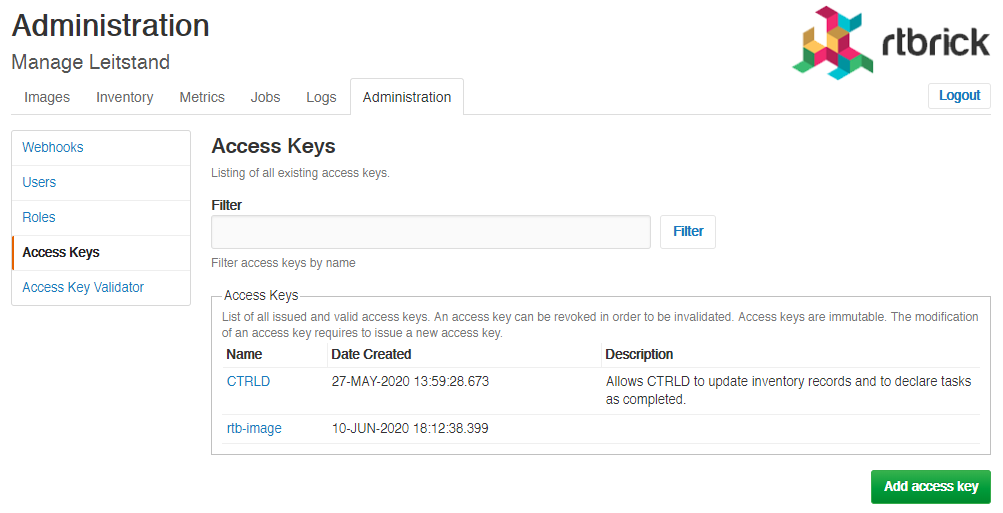Open the CTRLD access key
The image size is (1003, 513).
248,381
